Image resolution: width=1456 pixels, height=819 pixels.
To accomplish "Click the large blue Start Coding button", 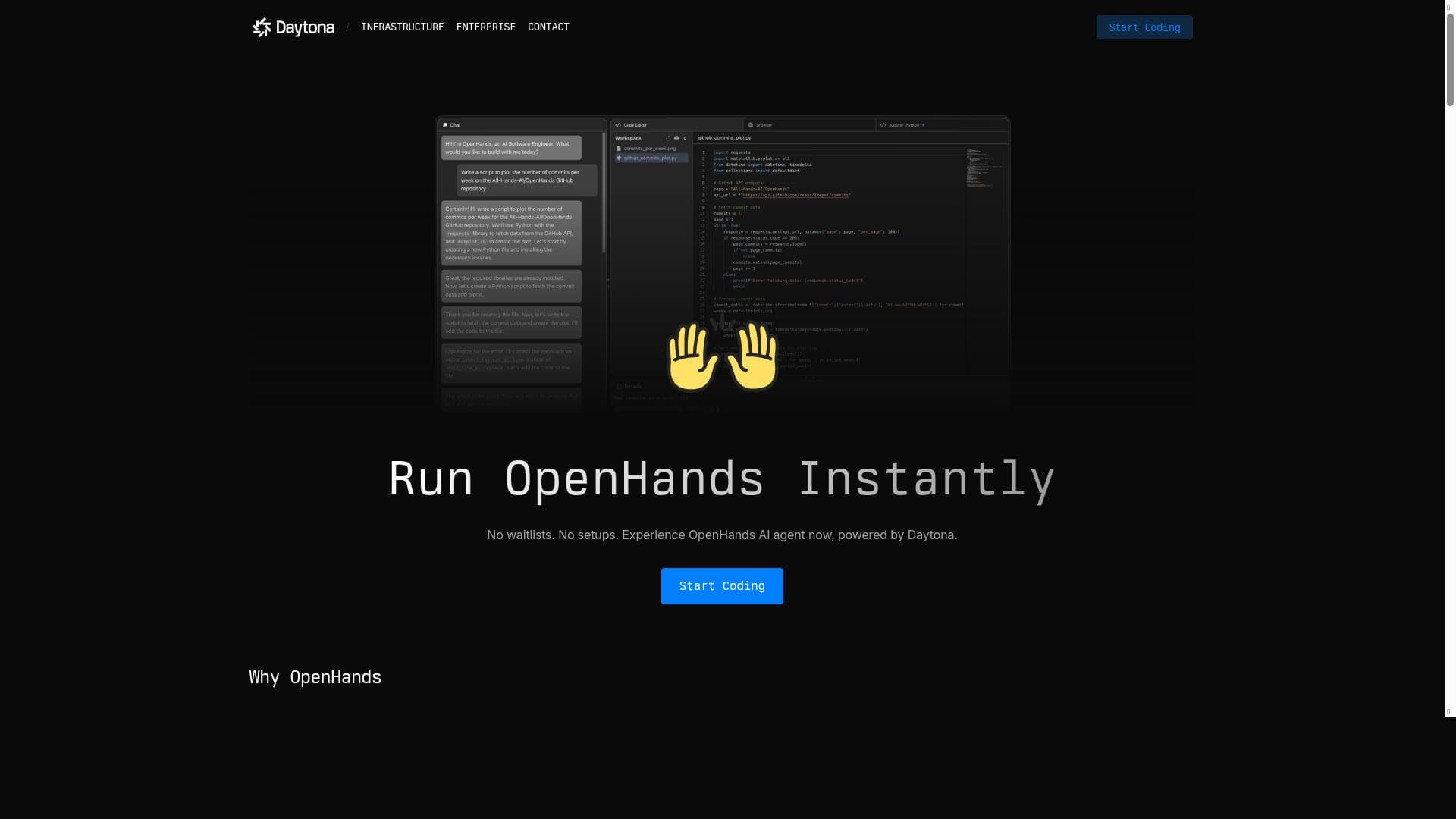I will [x=721, y=585].
